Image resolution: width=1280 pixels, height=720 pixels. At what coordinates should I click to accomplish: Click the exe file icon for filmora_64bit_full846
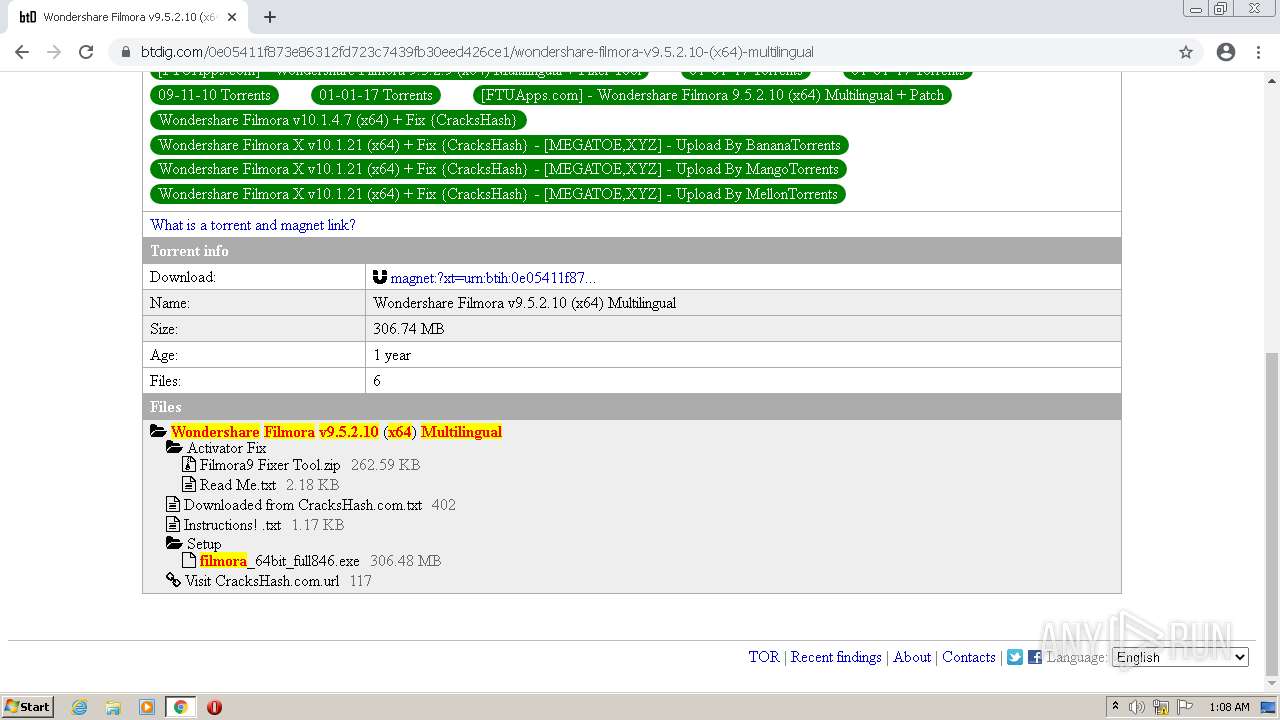pyautogui.click(x=190, y=561)
